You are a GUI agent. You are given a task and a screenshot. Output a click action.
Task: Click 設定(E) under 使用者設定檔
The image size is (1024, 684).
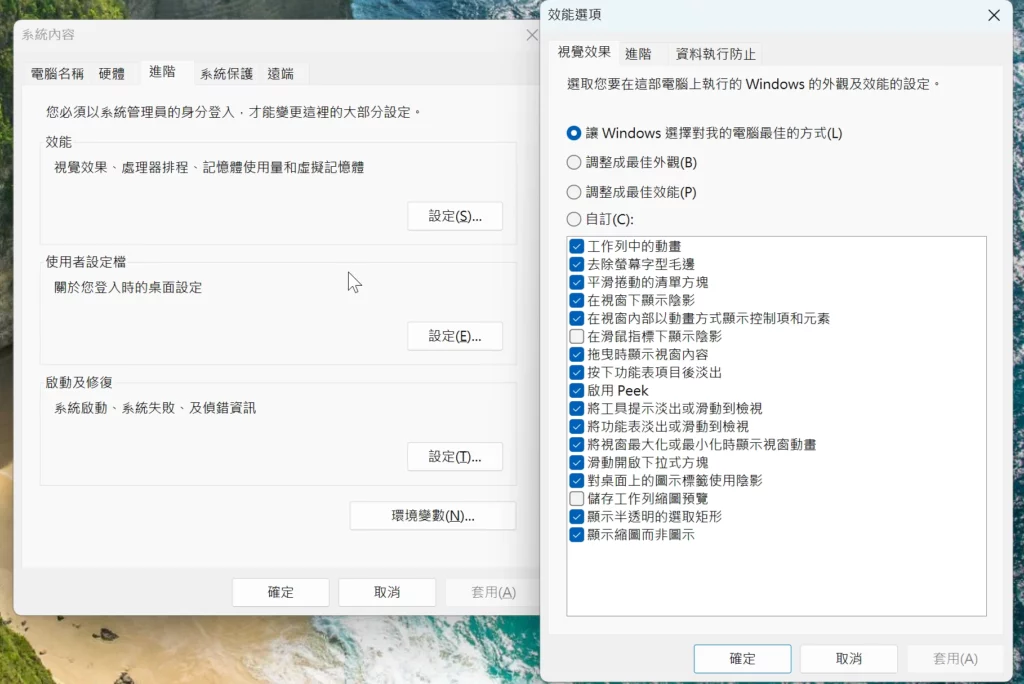pyautogui.click(x=455, y=336)
